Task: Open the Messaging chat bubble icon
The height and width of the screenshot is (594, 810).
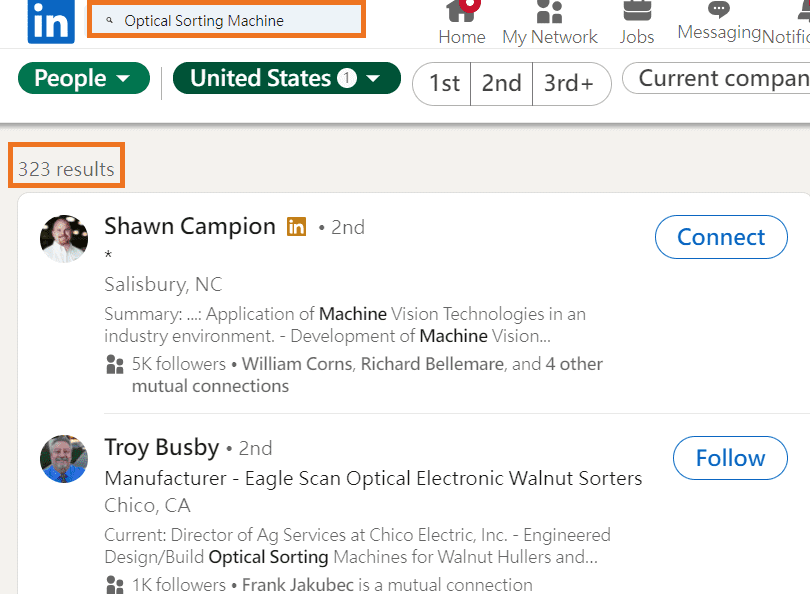Action: pos(719,9)
